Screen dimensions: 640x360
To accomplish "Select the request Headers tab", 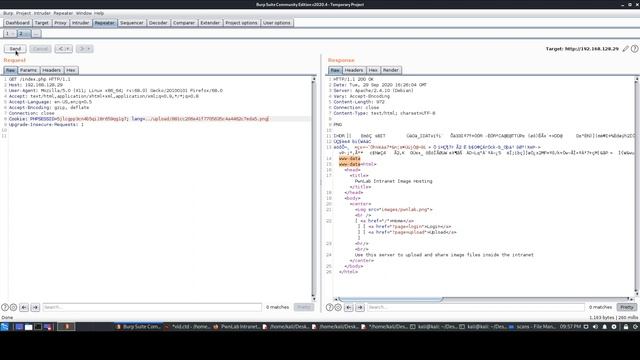I will (x=51, y=70).
